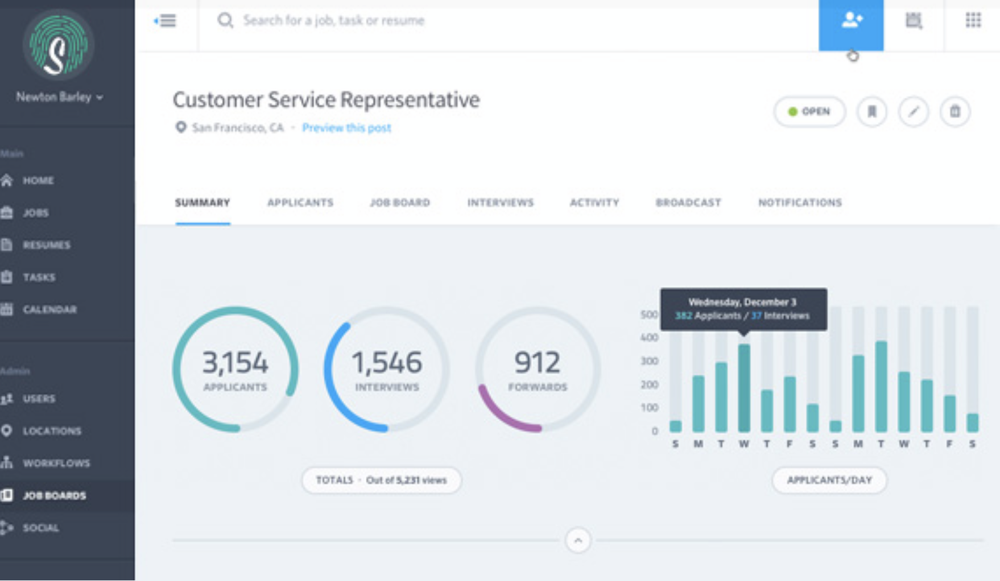The height and width of the screenshot is (581, 1000).
Task: Bookmark this job post
Action: point(872,112)
